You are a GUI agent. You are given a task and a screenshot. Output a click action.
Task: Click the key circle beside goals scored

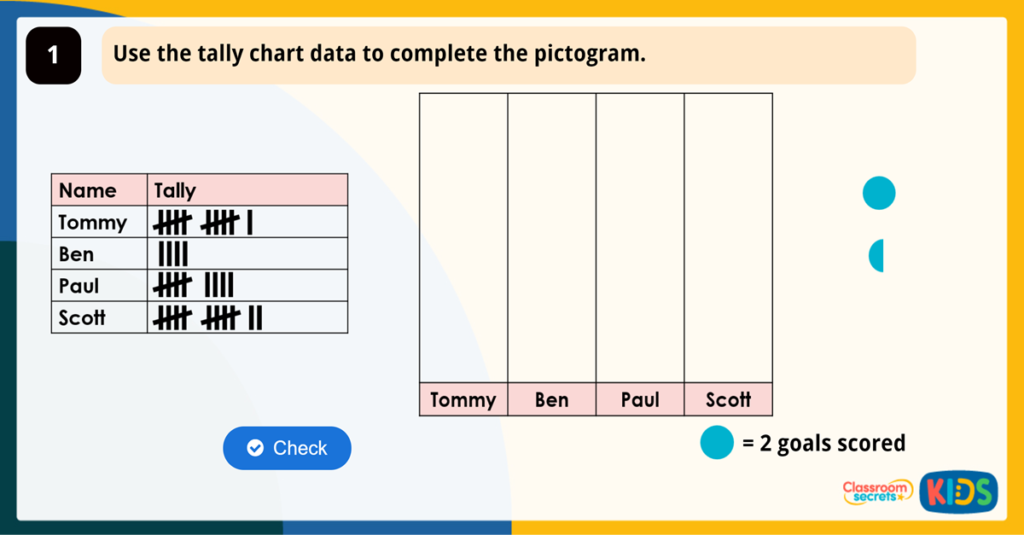pyautogui.click(x=717, y=442)
